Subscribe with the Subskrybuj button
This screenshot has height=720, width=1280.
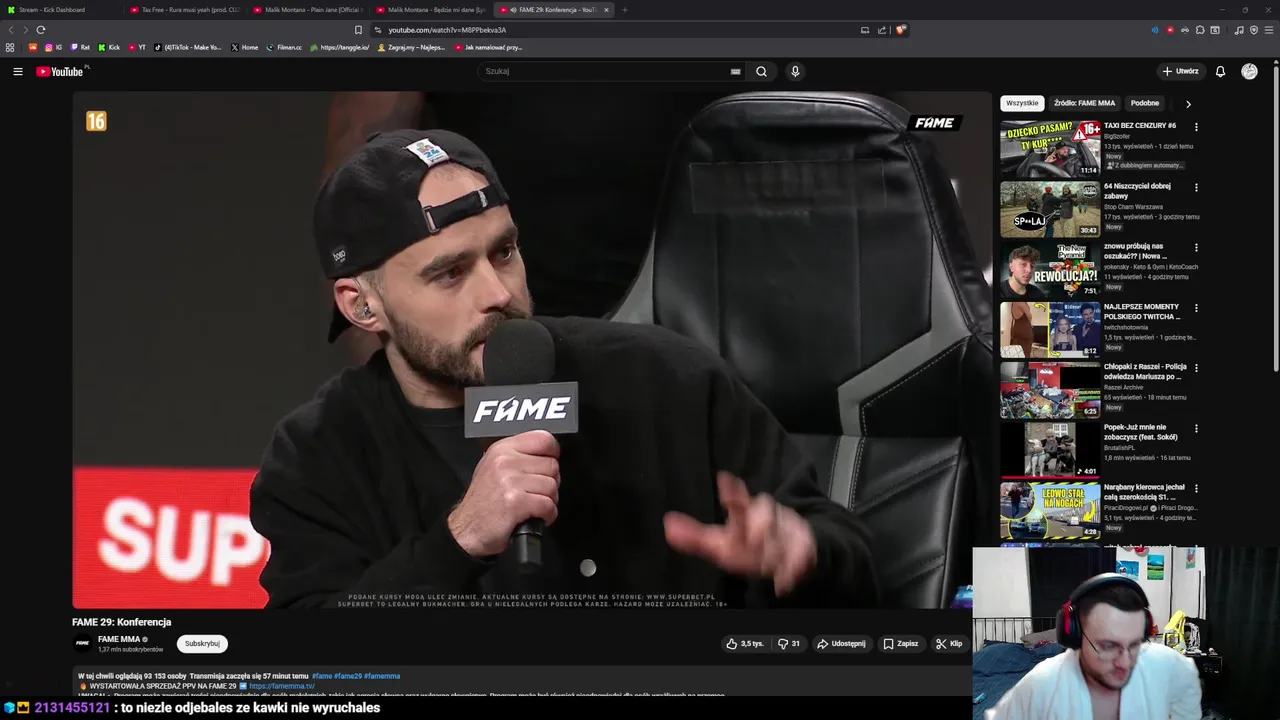click(202, 644)
